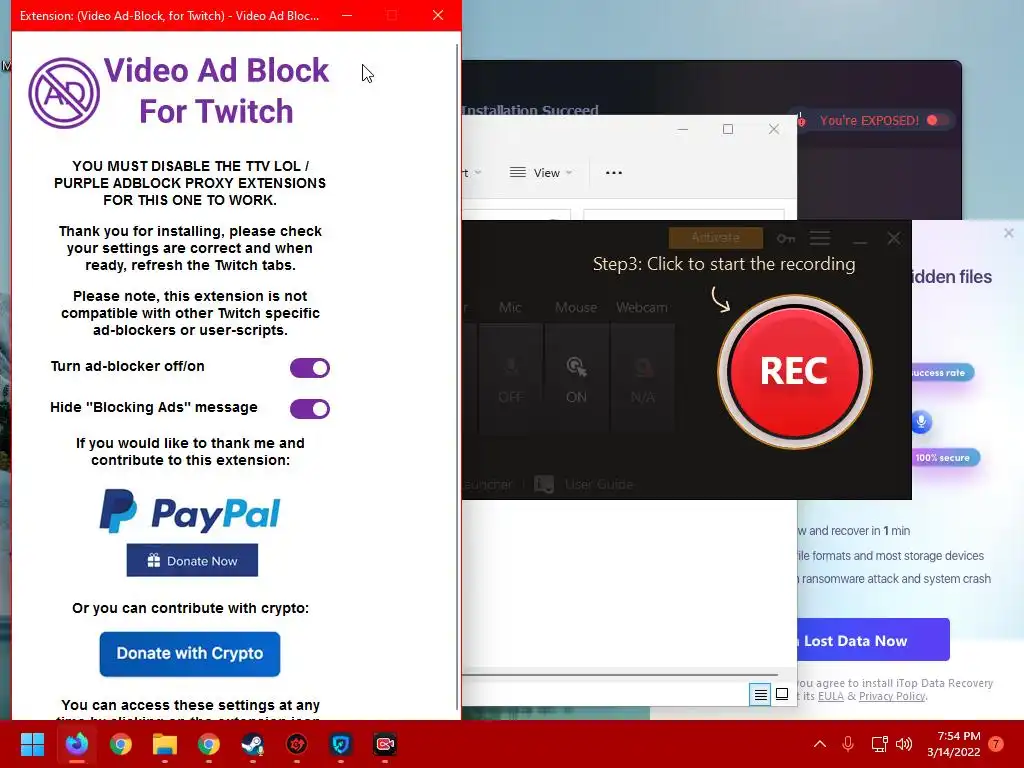
Task: Click the extension popup vertical scrollbar
Action: pos(457,376)
